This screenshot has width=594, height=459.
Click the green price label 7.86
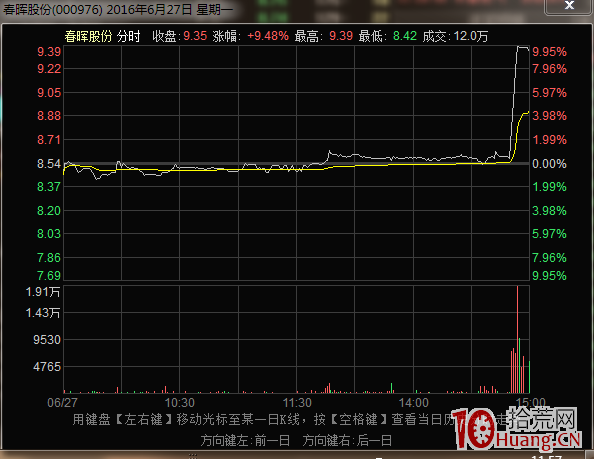(x=49, y=258)
